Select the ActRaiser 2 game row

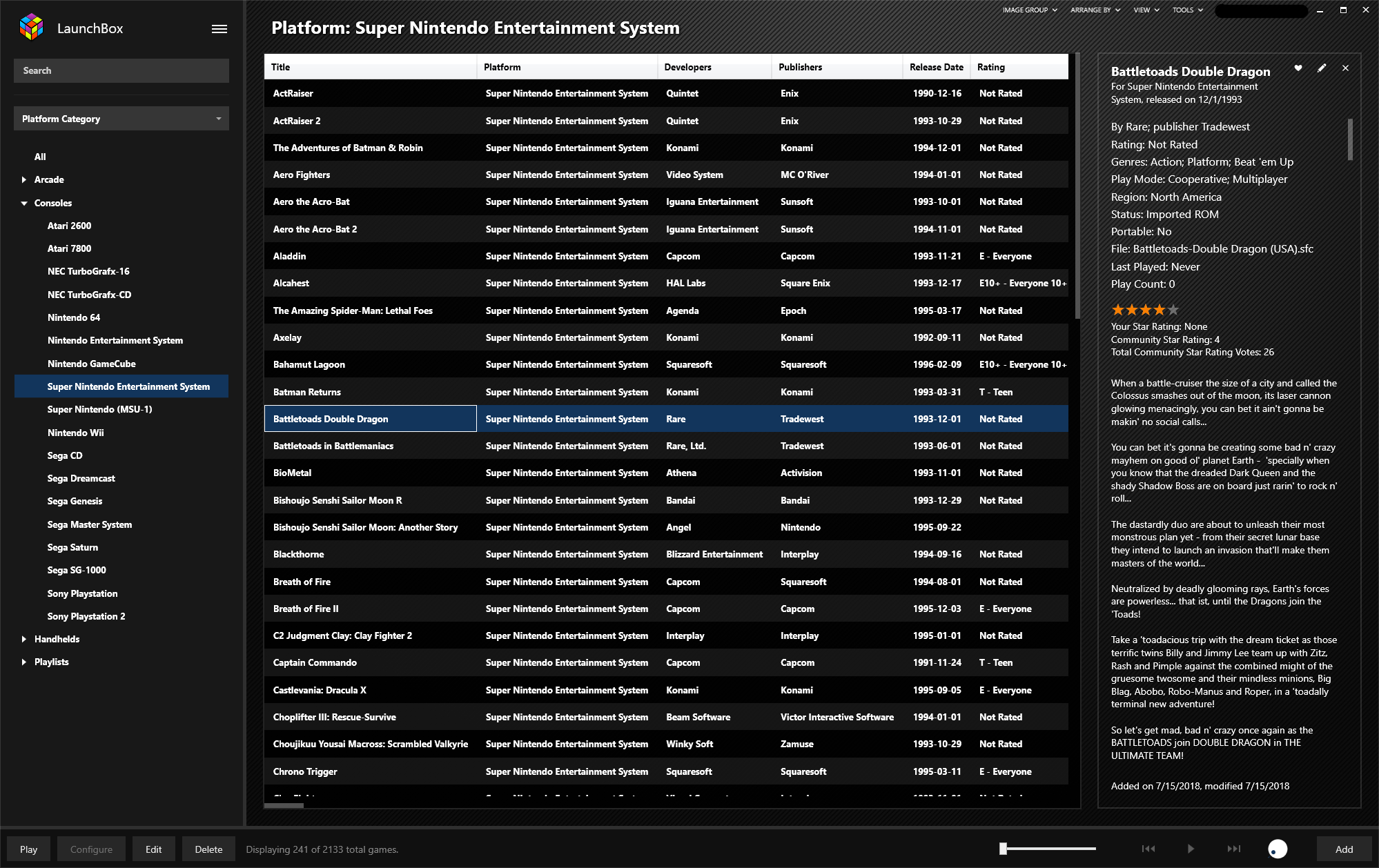coord(666,121)
